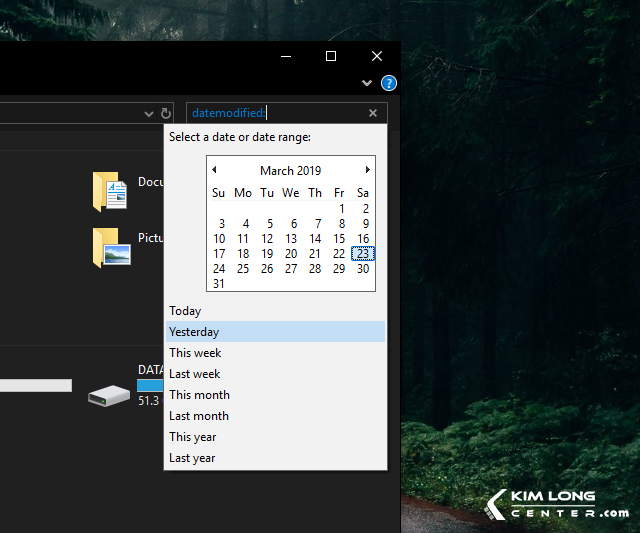Screen dimensions: 640x533
Task: Click the March 2019 calendar header
Action: click(290, 171)
